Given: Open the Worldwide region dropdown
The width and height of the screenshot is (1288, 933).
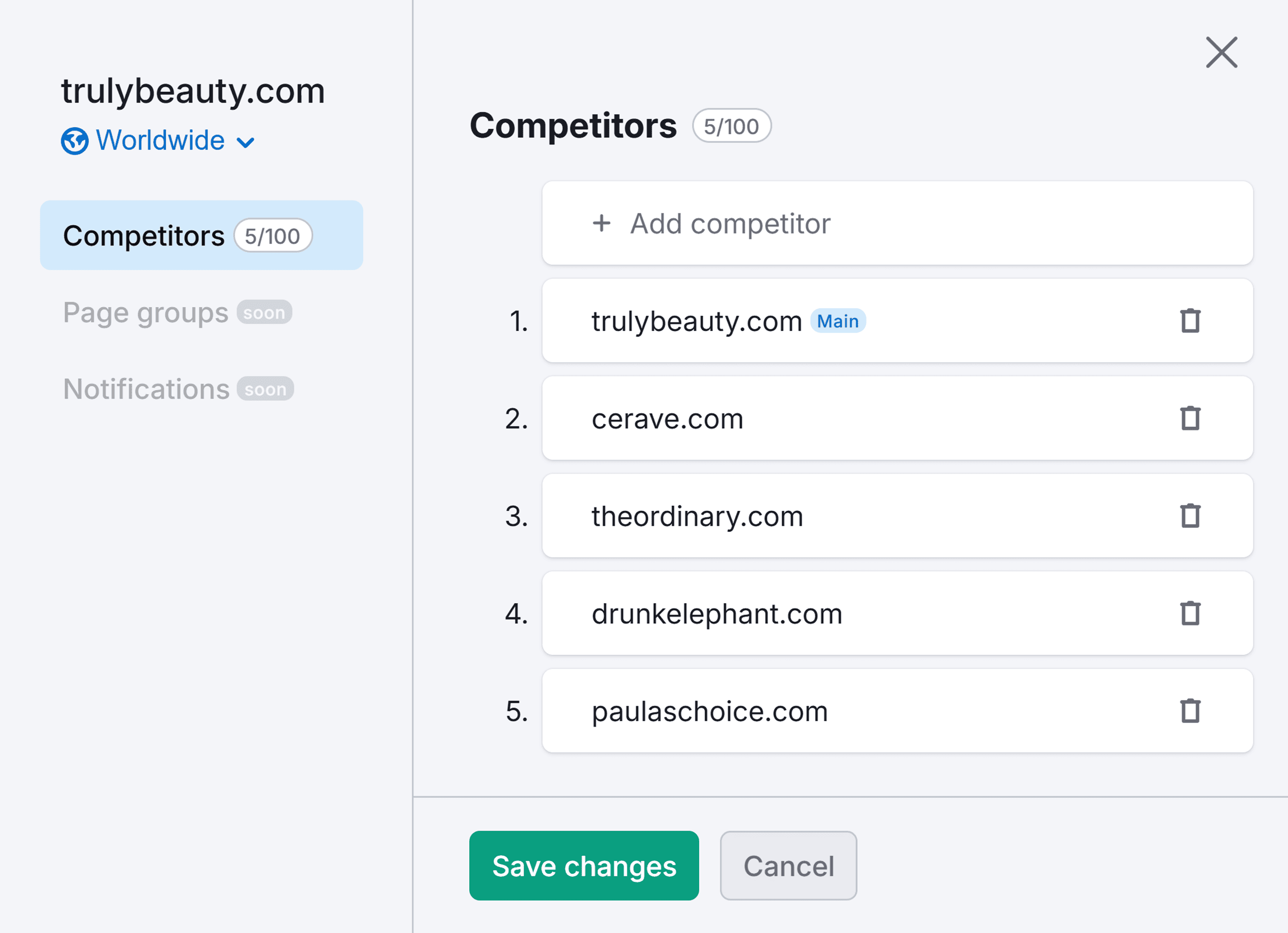Looking at the screenshot, I should click(x=158, y=140).
